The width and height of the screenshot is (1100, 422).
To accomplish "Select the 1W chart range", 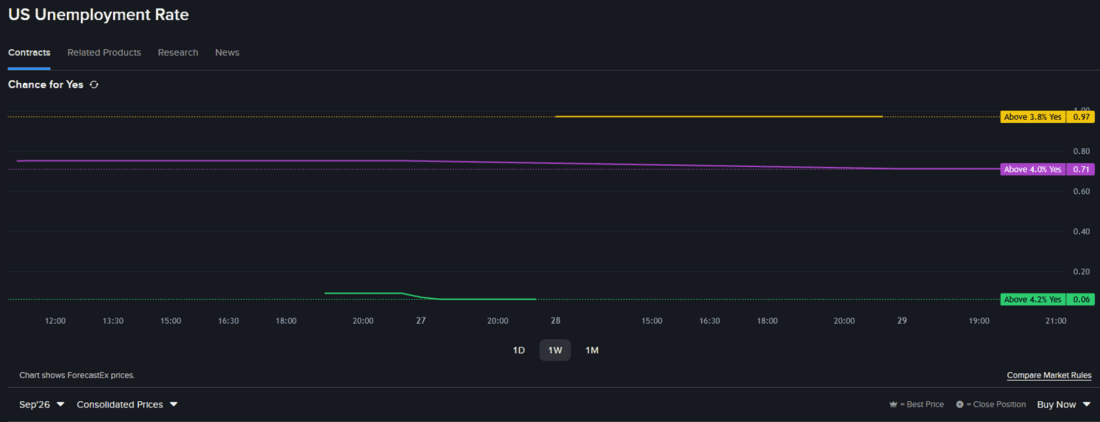I will [555, 350].
